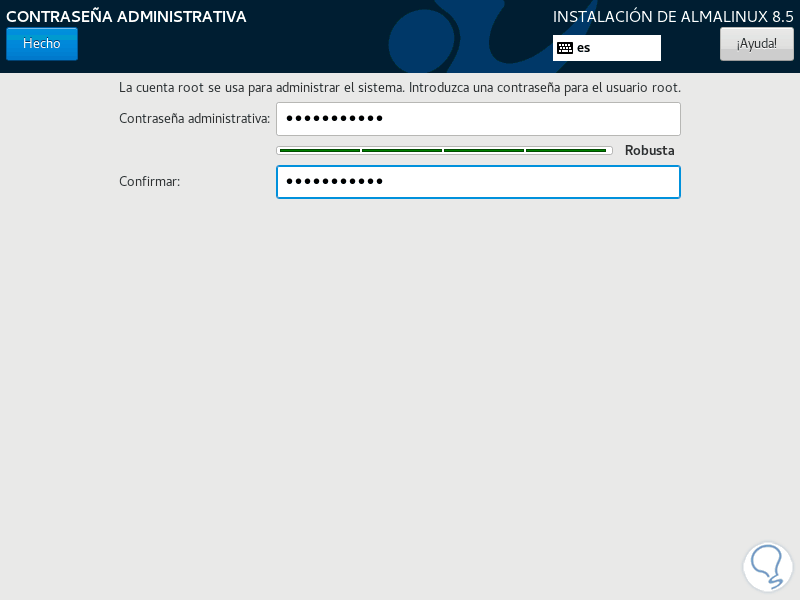This screenshot has height=600, width=800.
Task: Click the root account description text
Action: [400, 88]
